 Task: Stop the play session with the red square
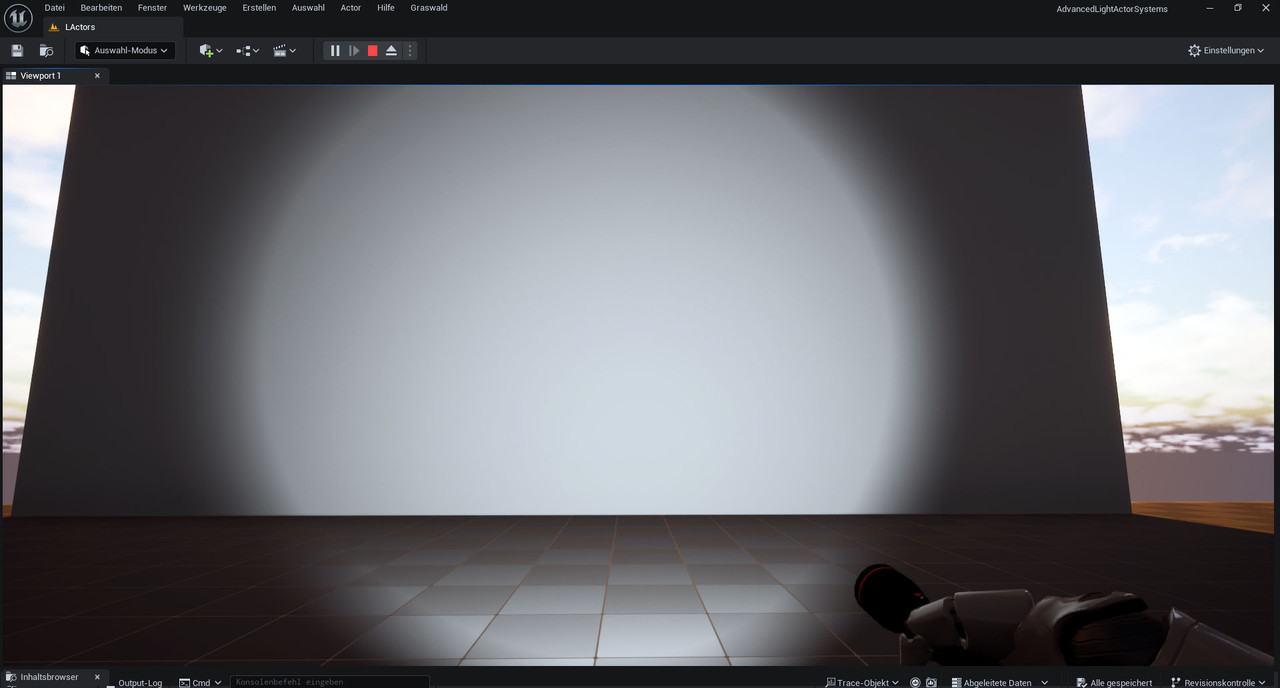[372, 50]
